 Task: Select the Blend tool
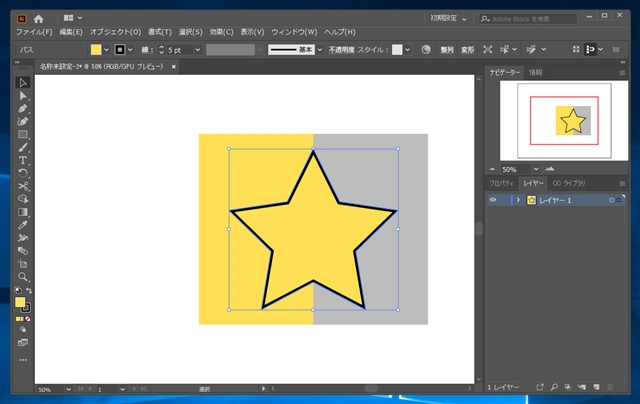(23, 251)
